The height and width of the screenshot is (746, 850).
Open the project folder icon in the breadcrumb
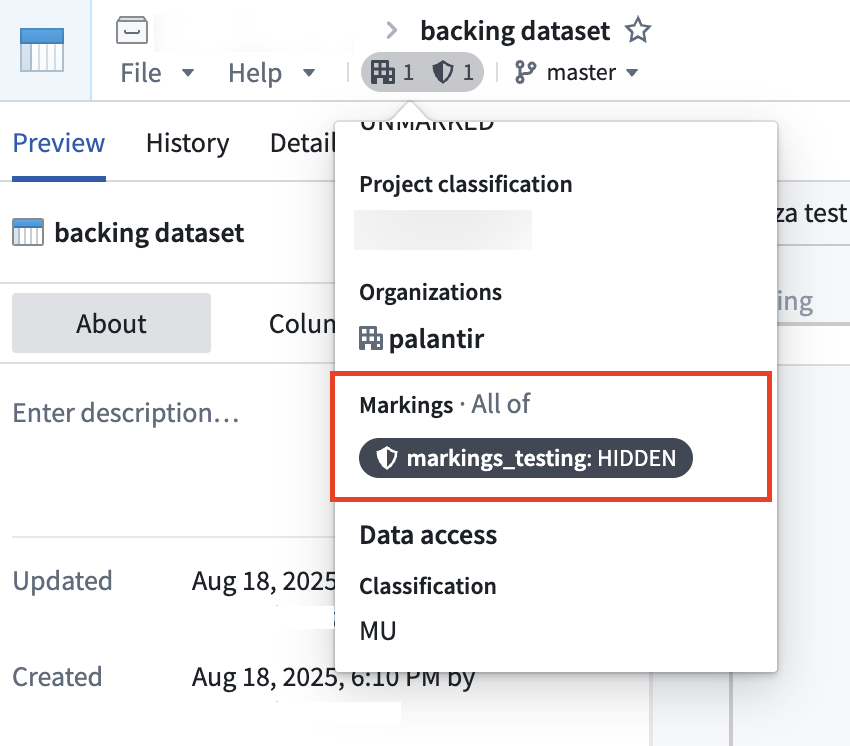(132, 30)
